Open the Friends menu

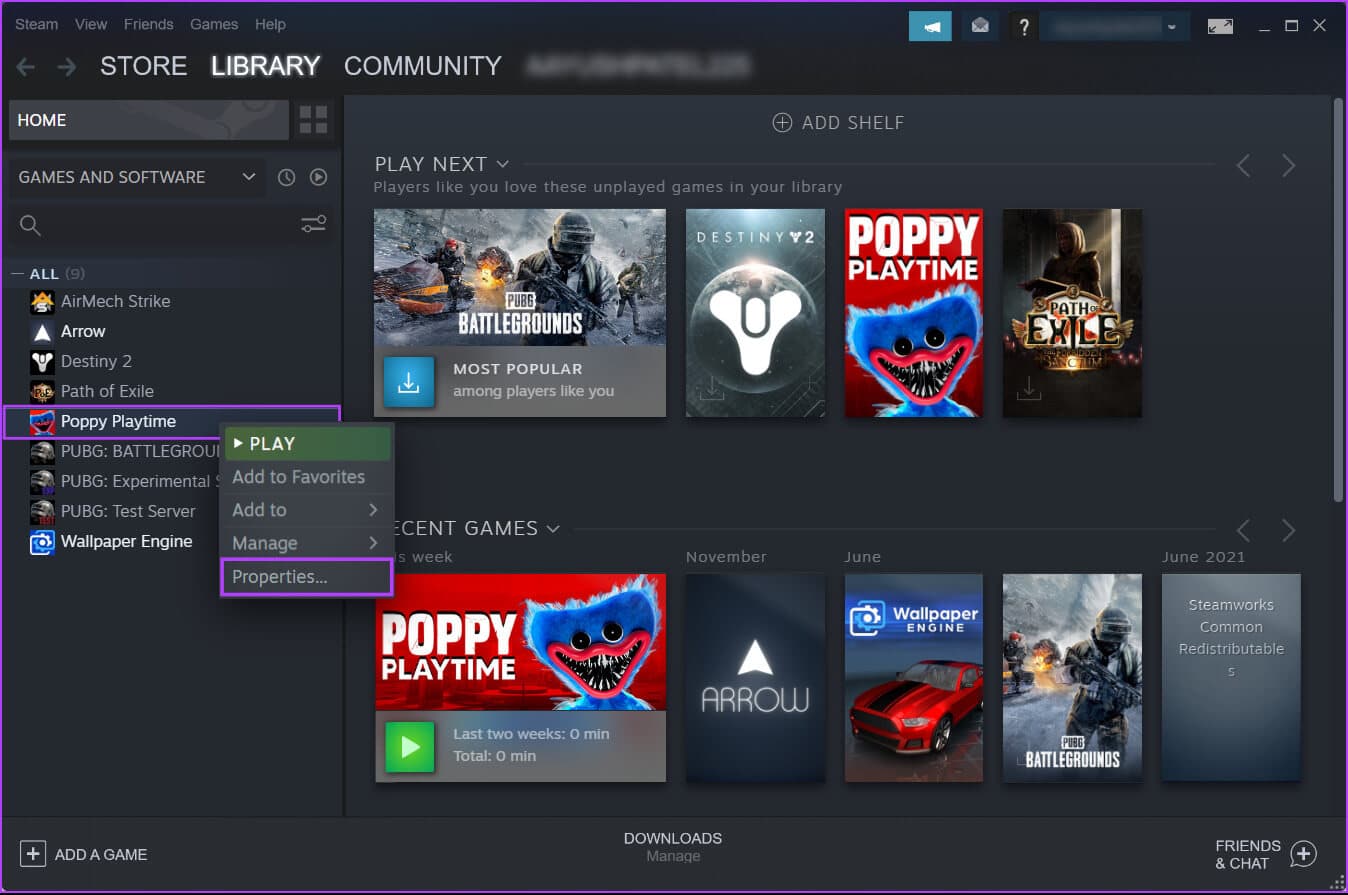(x=149, y=24)
